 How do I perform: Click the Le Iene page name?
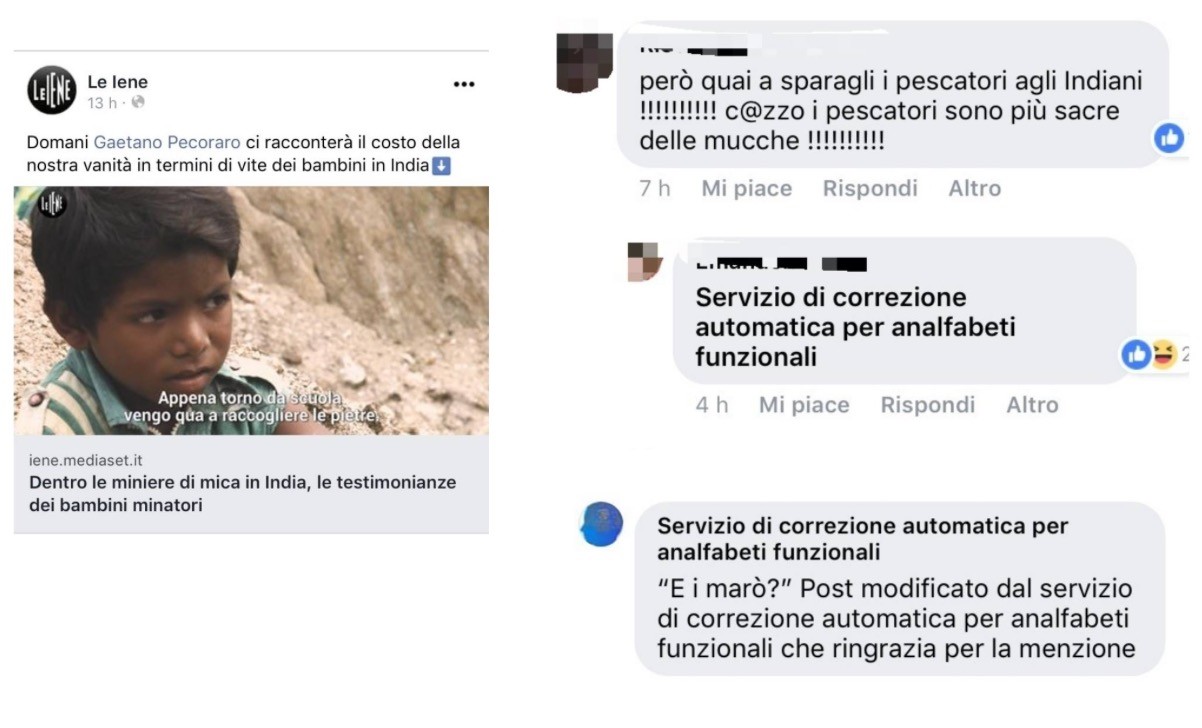coord(118,82)
